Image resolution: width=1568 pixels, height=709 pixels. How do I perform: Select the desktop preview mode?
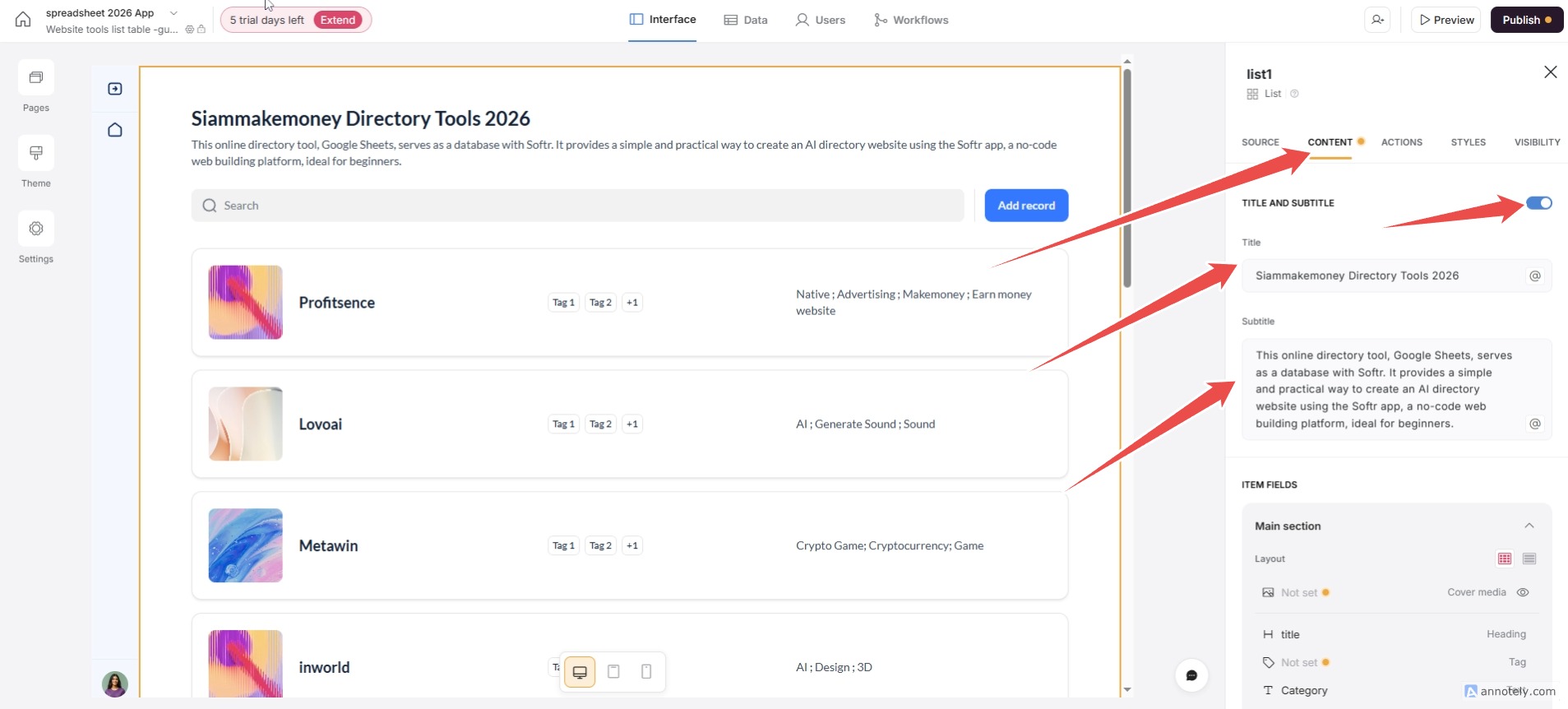point(580,672)
